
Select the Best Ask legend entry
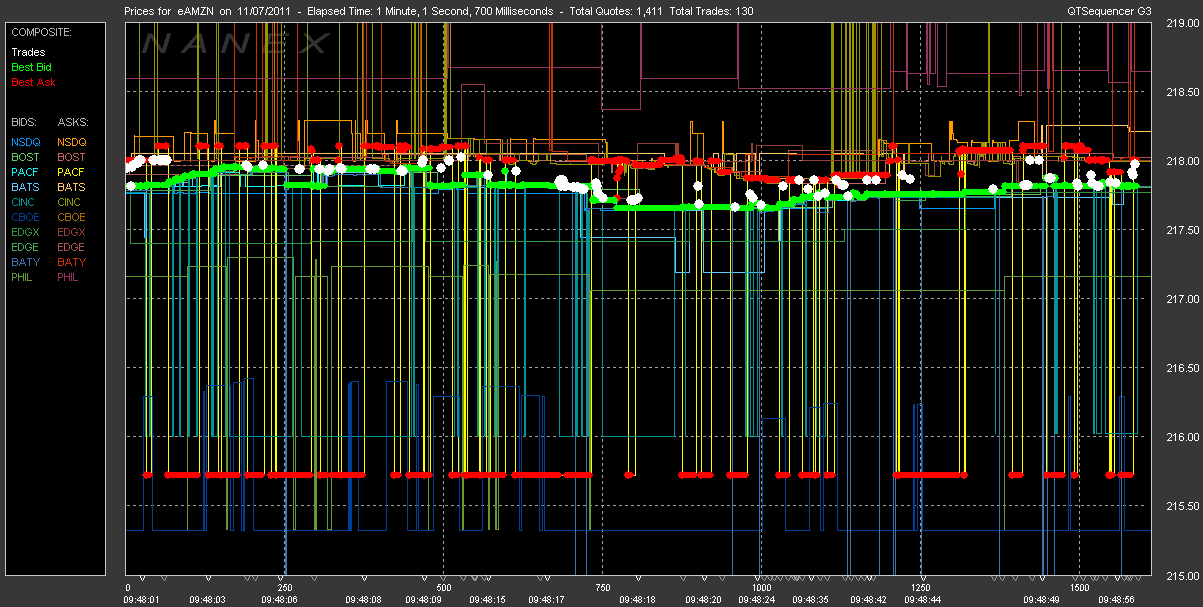tap(31, 82)
